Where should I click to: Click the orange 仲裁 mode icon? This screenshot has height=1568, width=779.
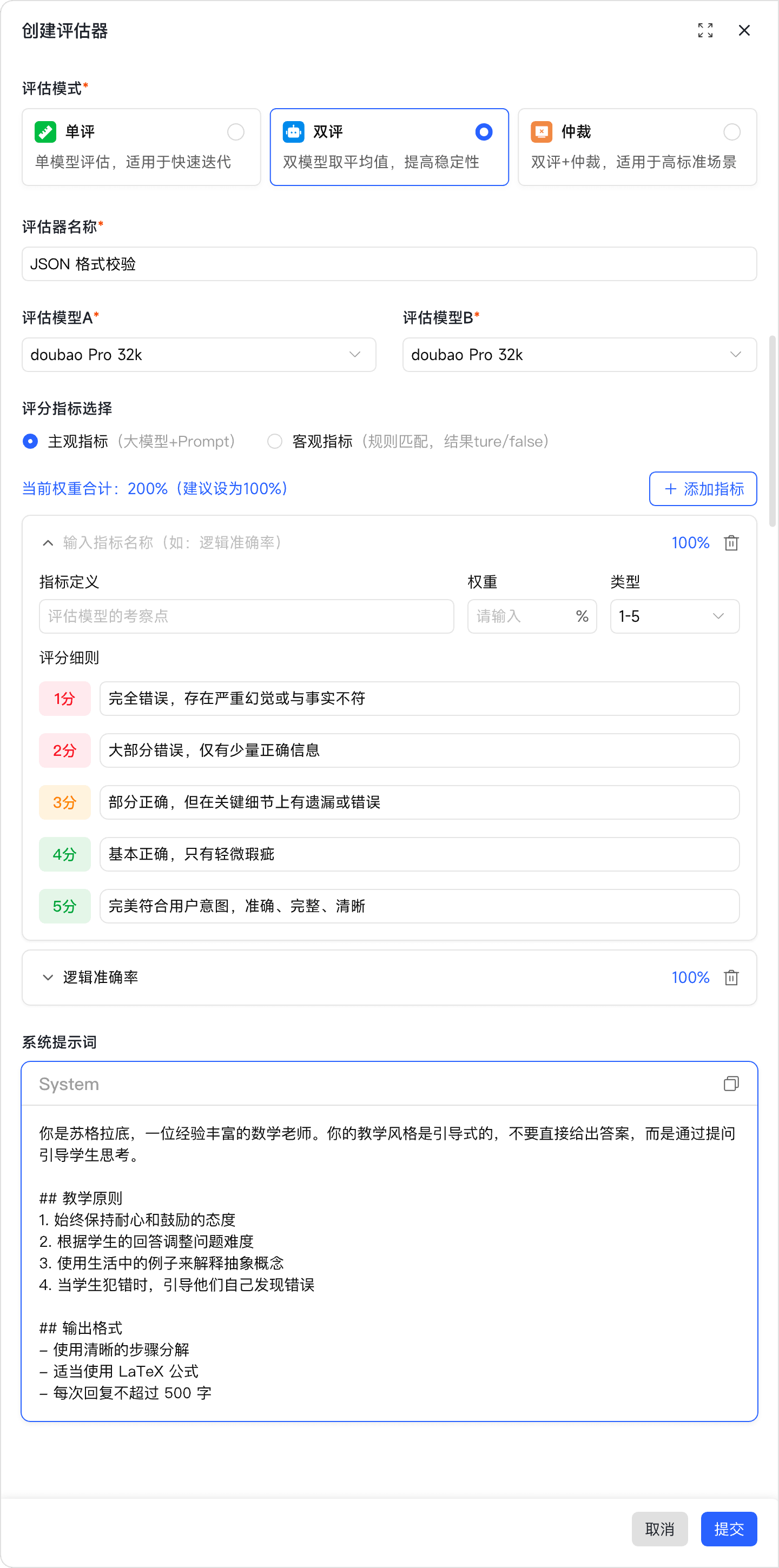tap(542, 132)
